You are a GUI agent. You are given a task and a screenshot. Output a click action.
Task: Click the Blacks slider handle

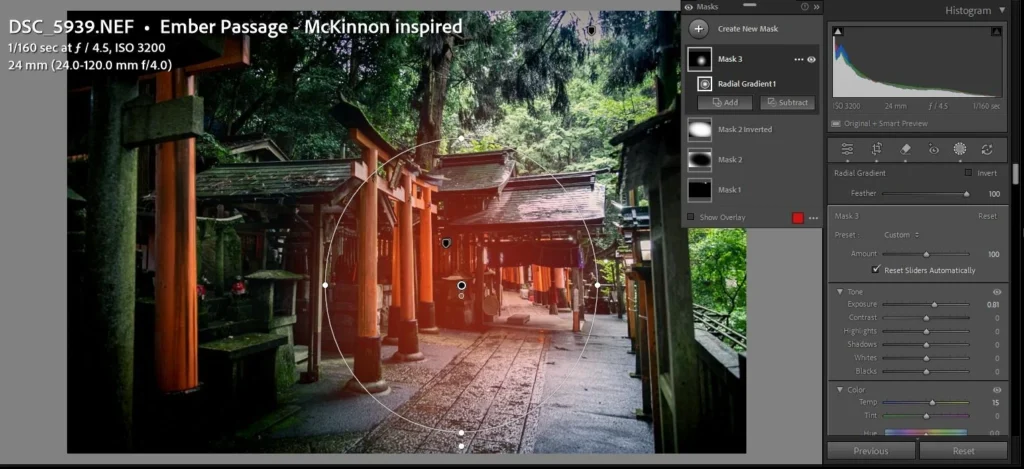[926, 371]
